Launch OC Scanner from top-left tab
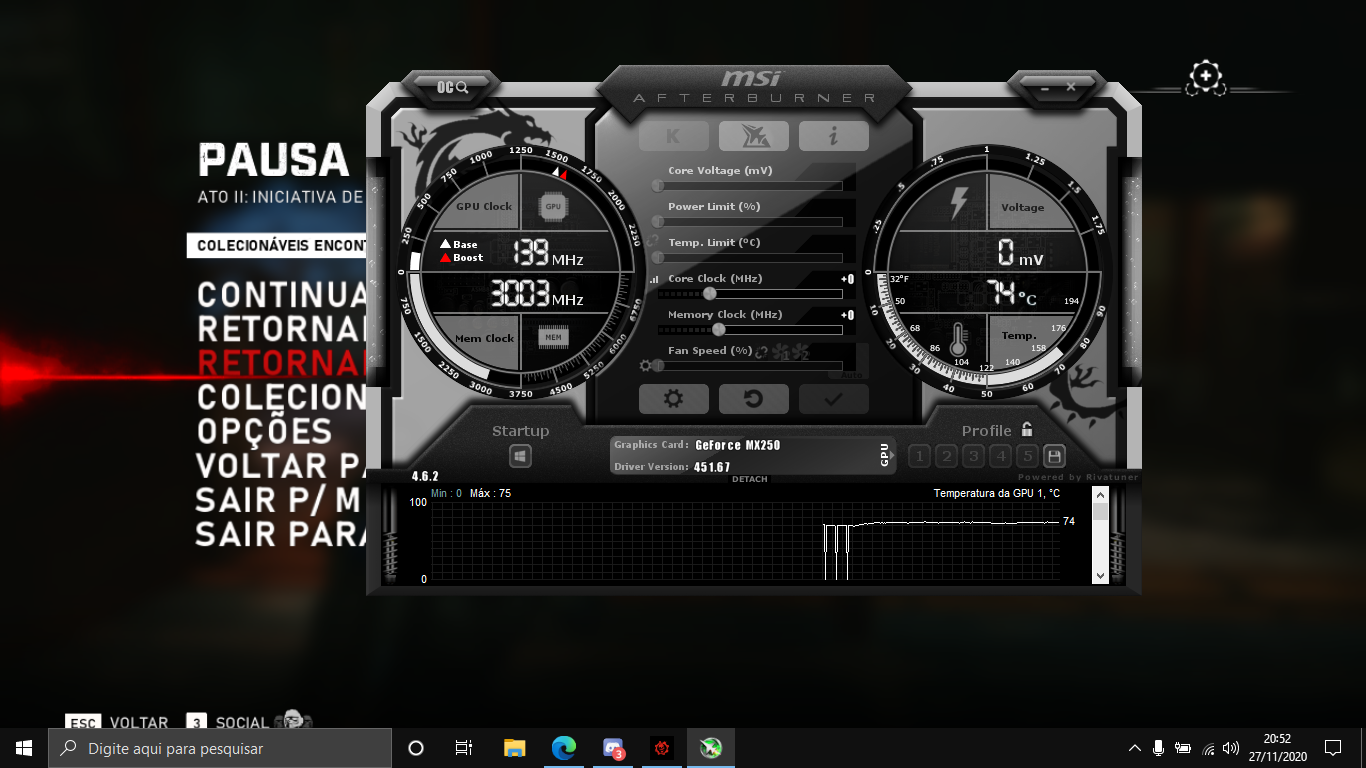 (452, 88)
